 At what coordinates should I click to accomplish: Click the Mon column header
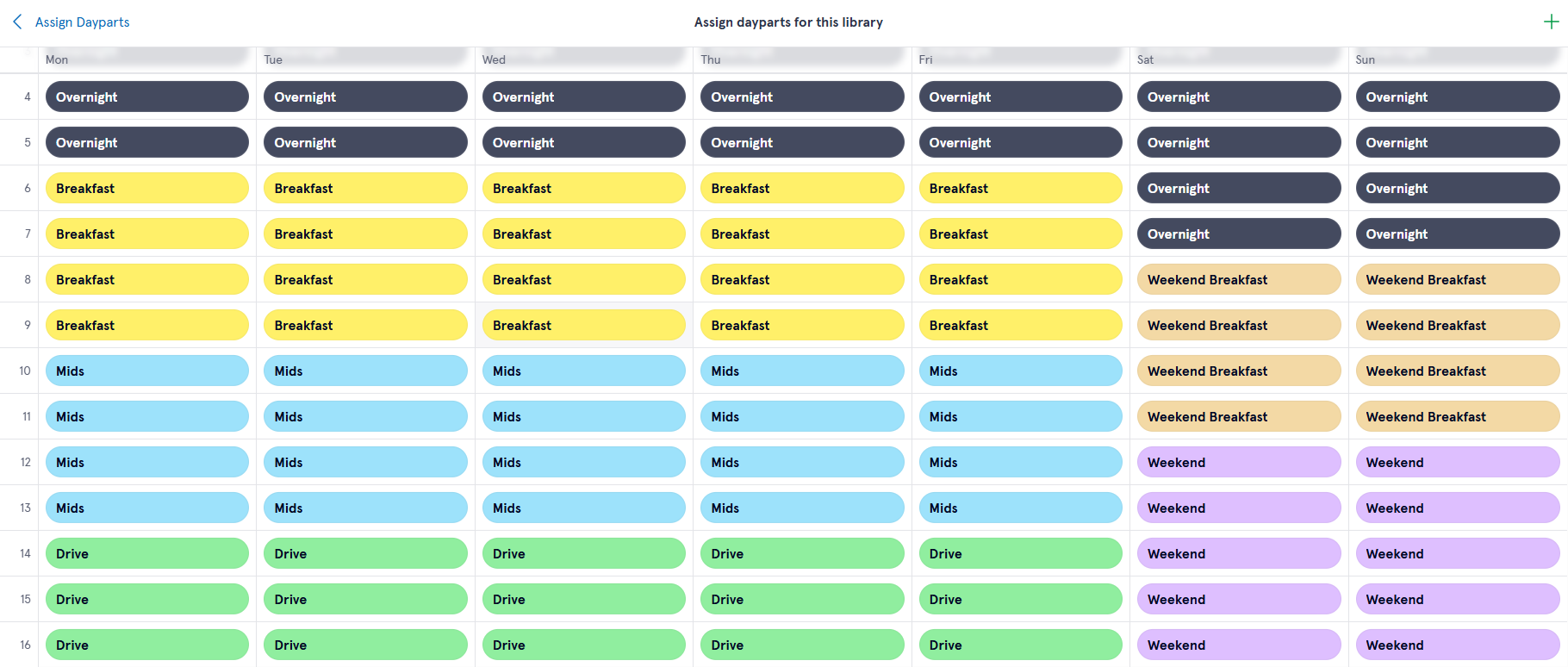[57, 59]
